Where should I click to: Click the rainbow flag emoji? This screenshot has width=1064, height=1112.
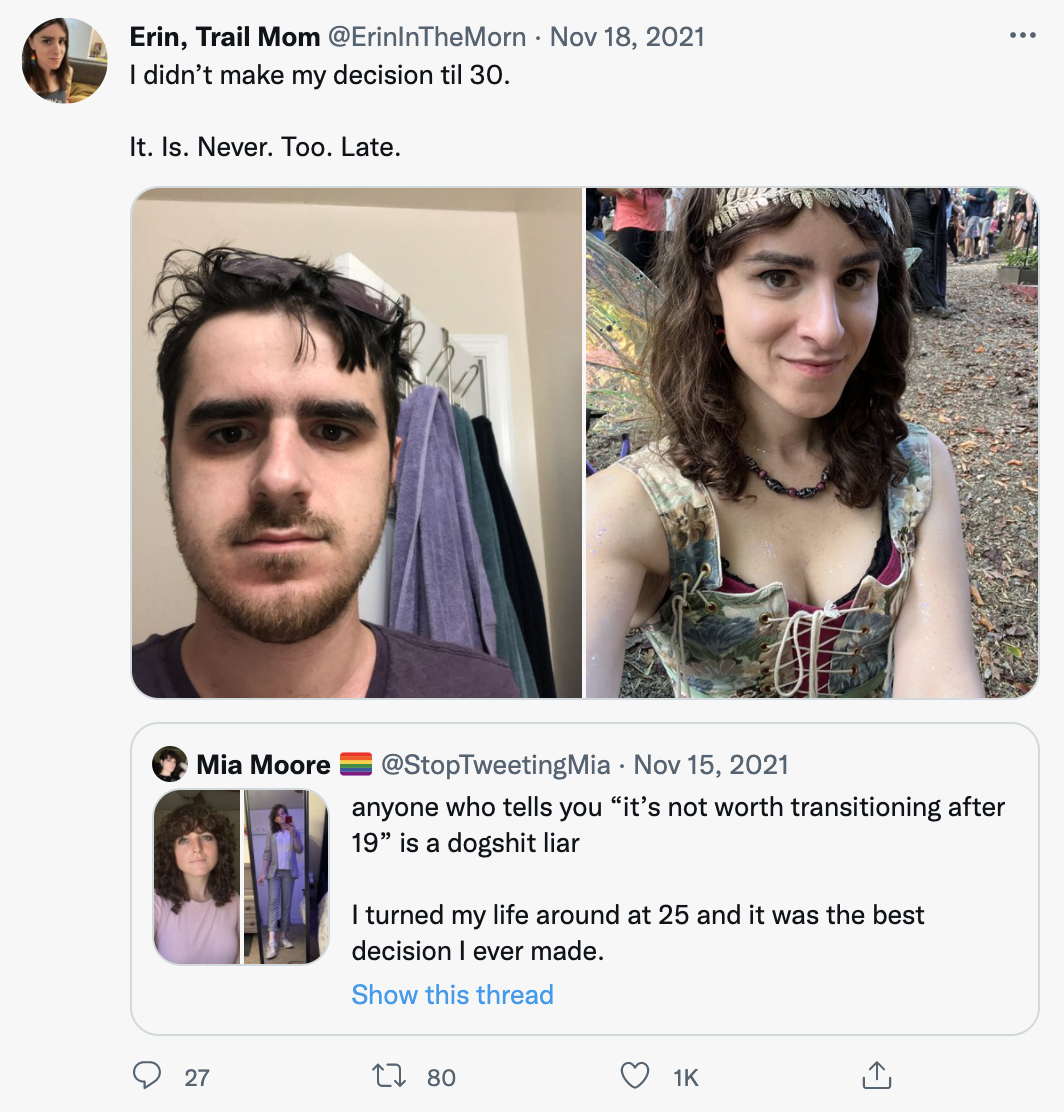pyautogui.click(x=356, y=765)
